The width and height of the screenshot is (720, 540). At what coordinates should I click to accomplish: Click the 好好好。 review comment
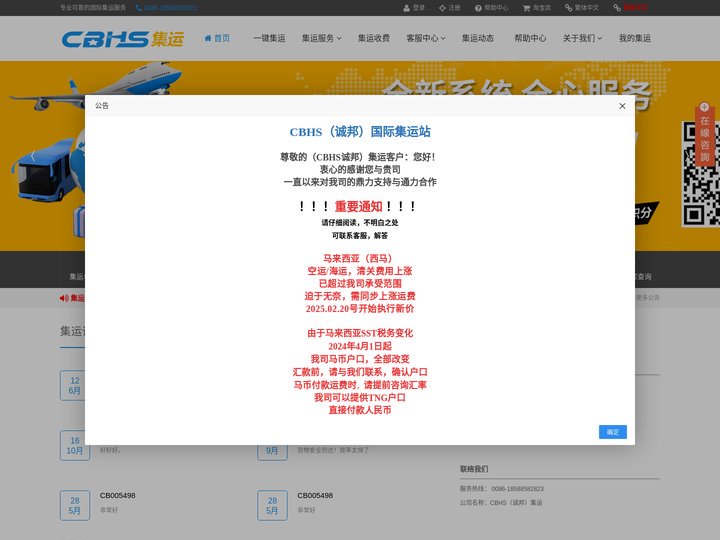[110, 450]
